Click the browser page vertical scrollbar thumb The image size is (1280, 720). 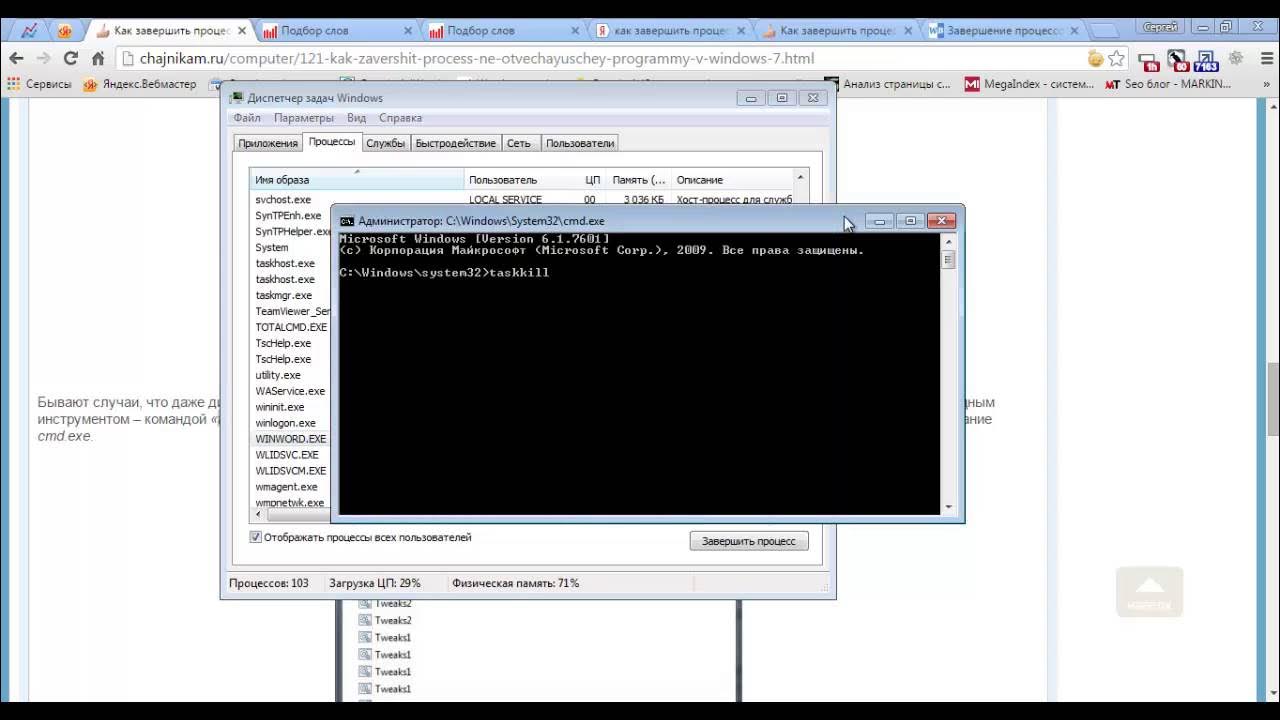(1273, 398)
